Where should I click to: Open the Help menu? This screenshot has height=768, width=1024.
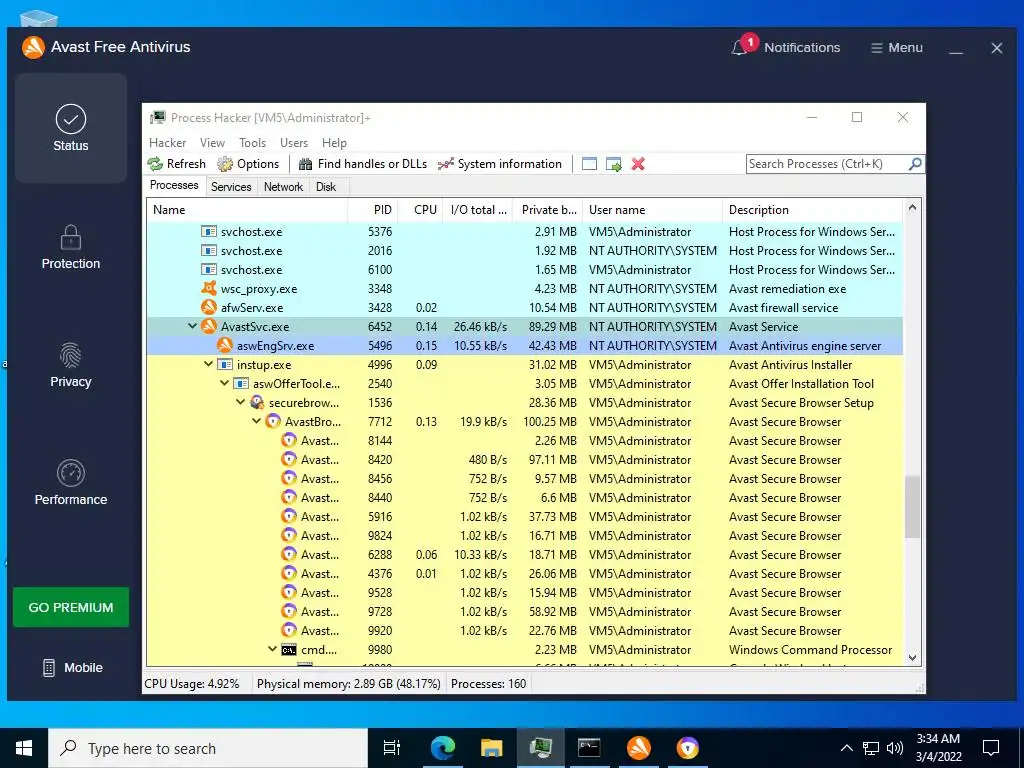coord(334,142)
